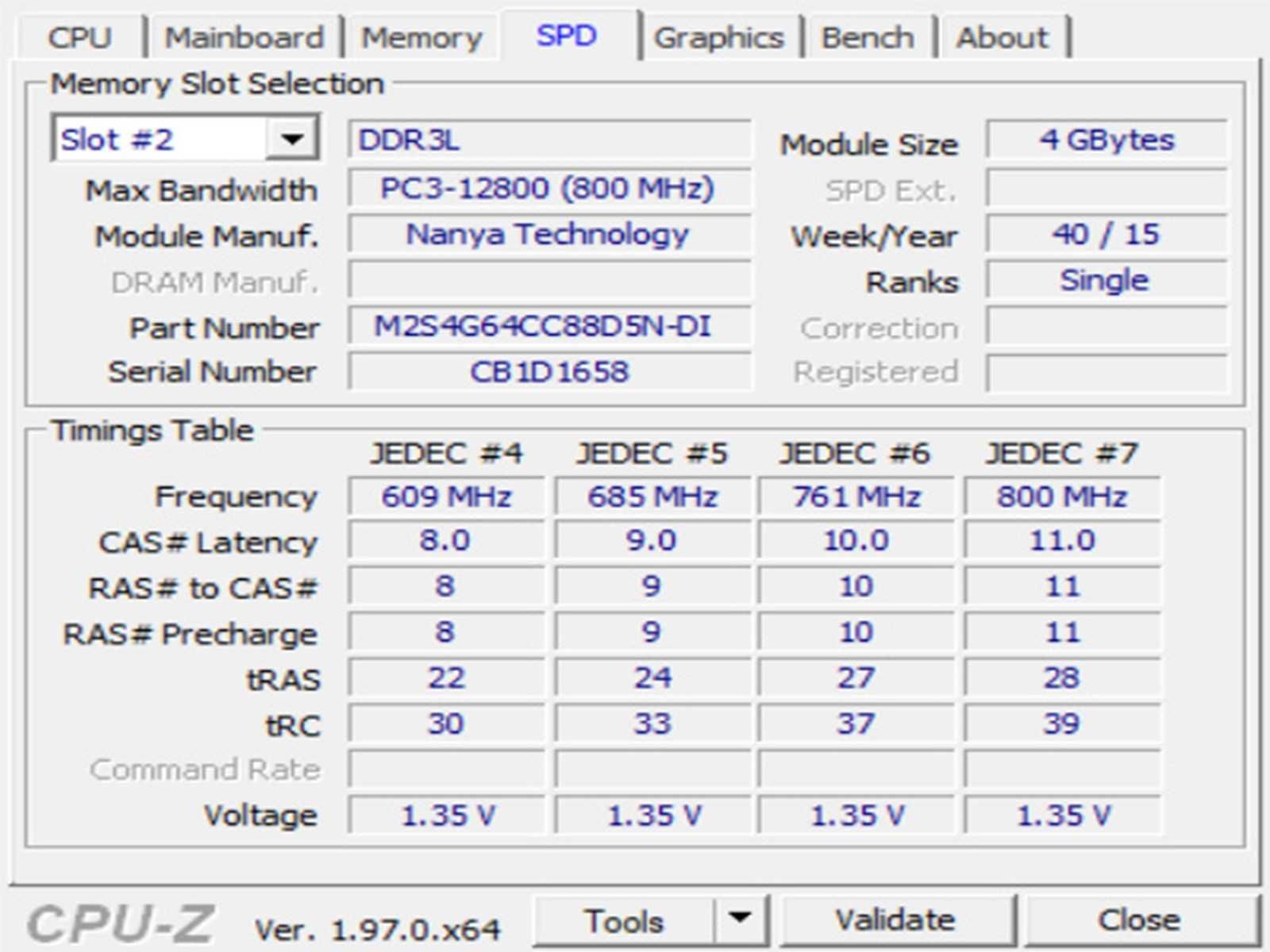Switch to the CPU tab
This screenshot has width=1270, height=952.
(79, 37)
